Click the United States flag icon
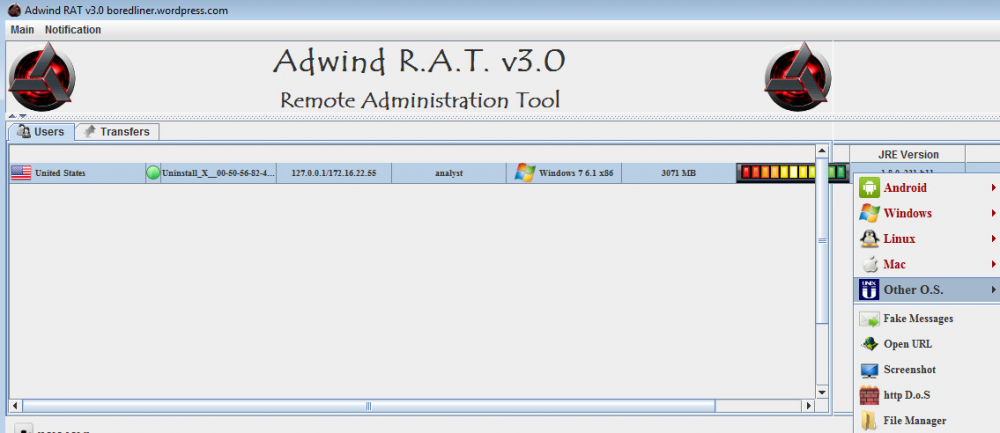Screen dimensions: 1000x433 21,173
